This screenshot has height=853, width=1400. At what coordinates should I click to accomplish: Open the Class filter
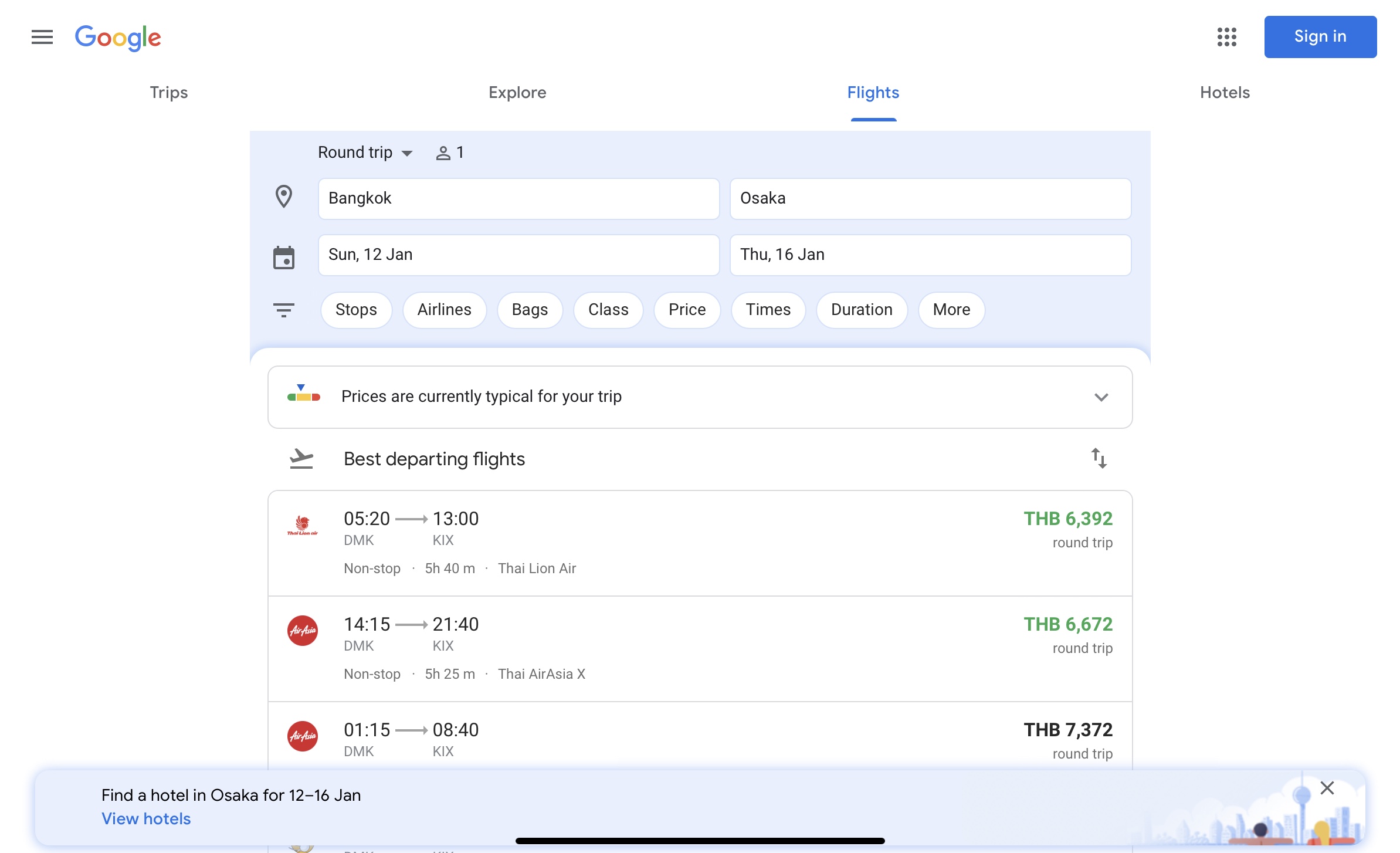point(608,310)
